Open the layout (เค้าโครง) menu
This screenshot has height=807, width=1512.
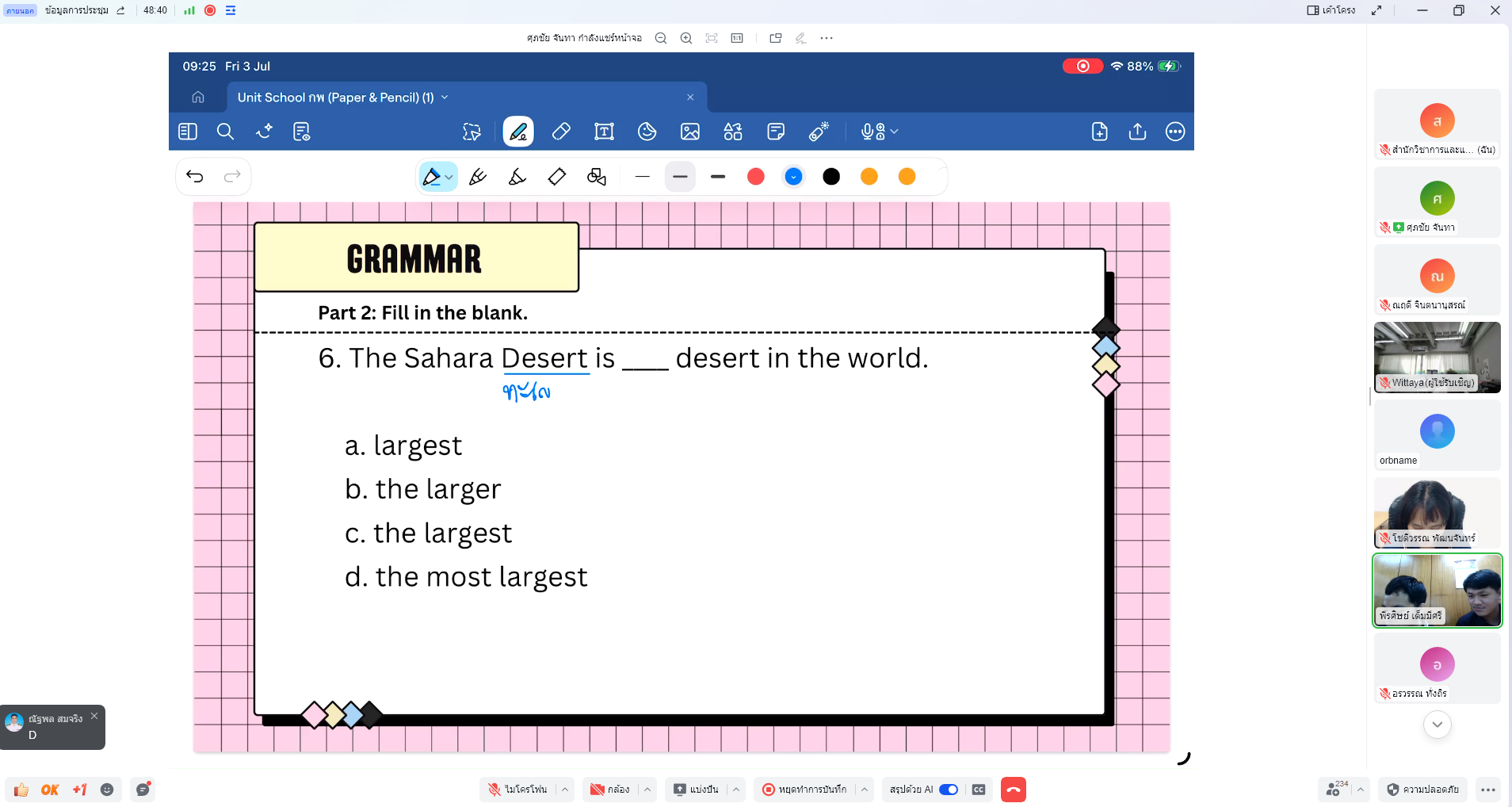pyautogui.click(x=1331, y=10)
